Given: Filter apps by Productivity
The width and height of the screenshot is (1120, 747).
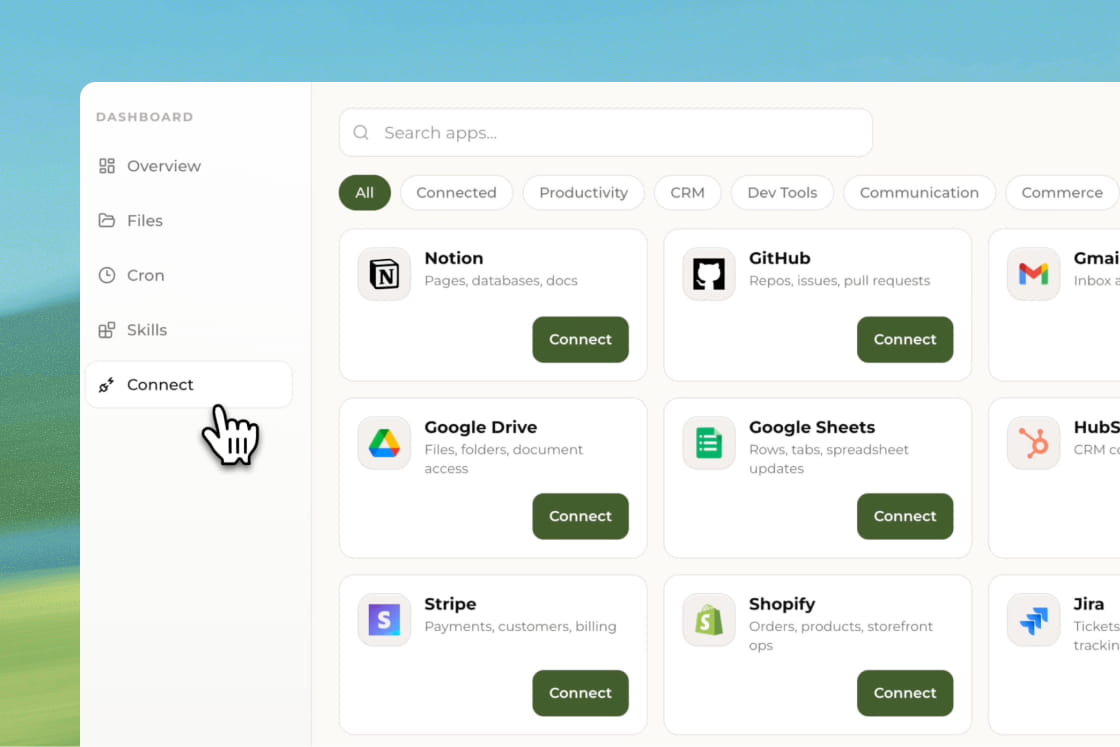Looking at the screenshot, I should tap(584, 193).
